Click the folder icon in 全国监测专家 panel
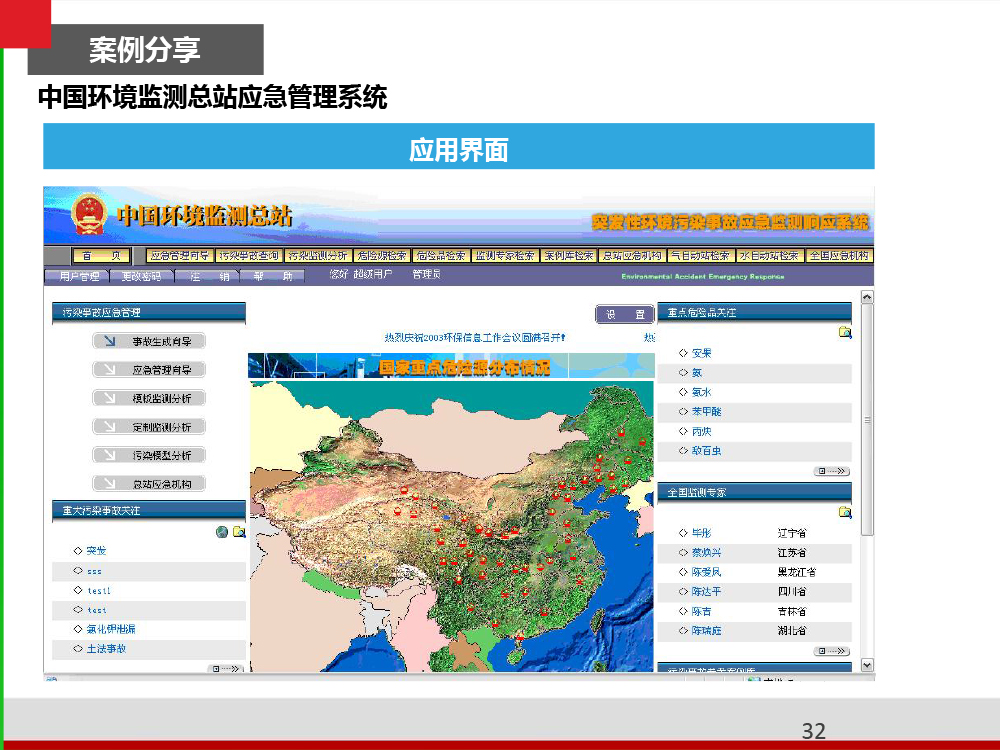This screenshot has height=750, width=1000. (845, 512)
